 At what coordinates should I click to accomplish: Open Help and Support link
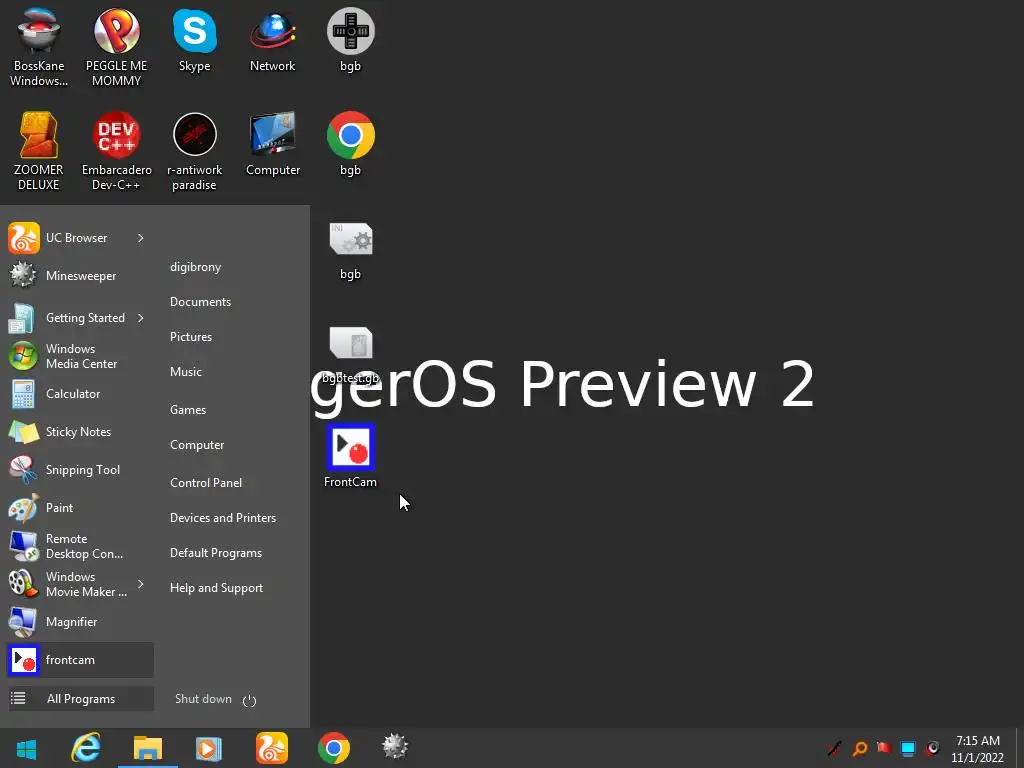point(216,588)
